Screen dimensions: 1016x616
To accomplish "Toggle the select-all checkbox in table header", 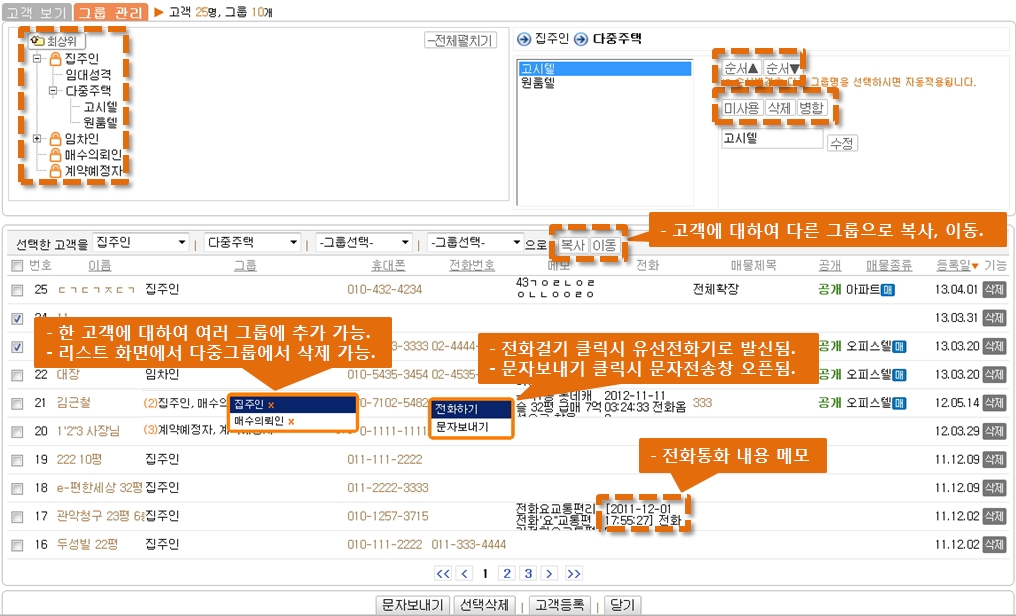I will click(16, 266).
